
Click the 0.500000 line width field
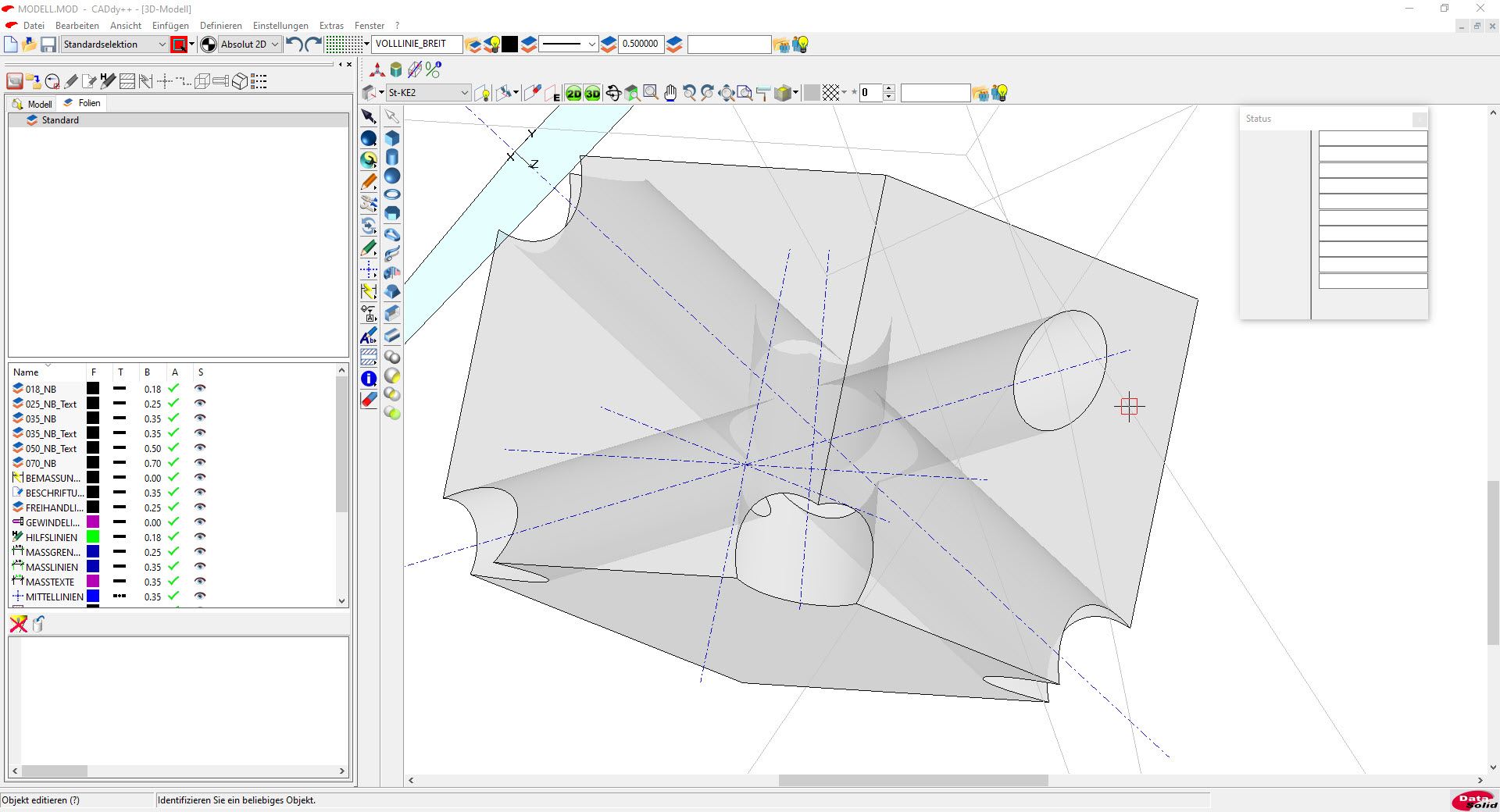(641, 45)
